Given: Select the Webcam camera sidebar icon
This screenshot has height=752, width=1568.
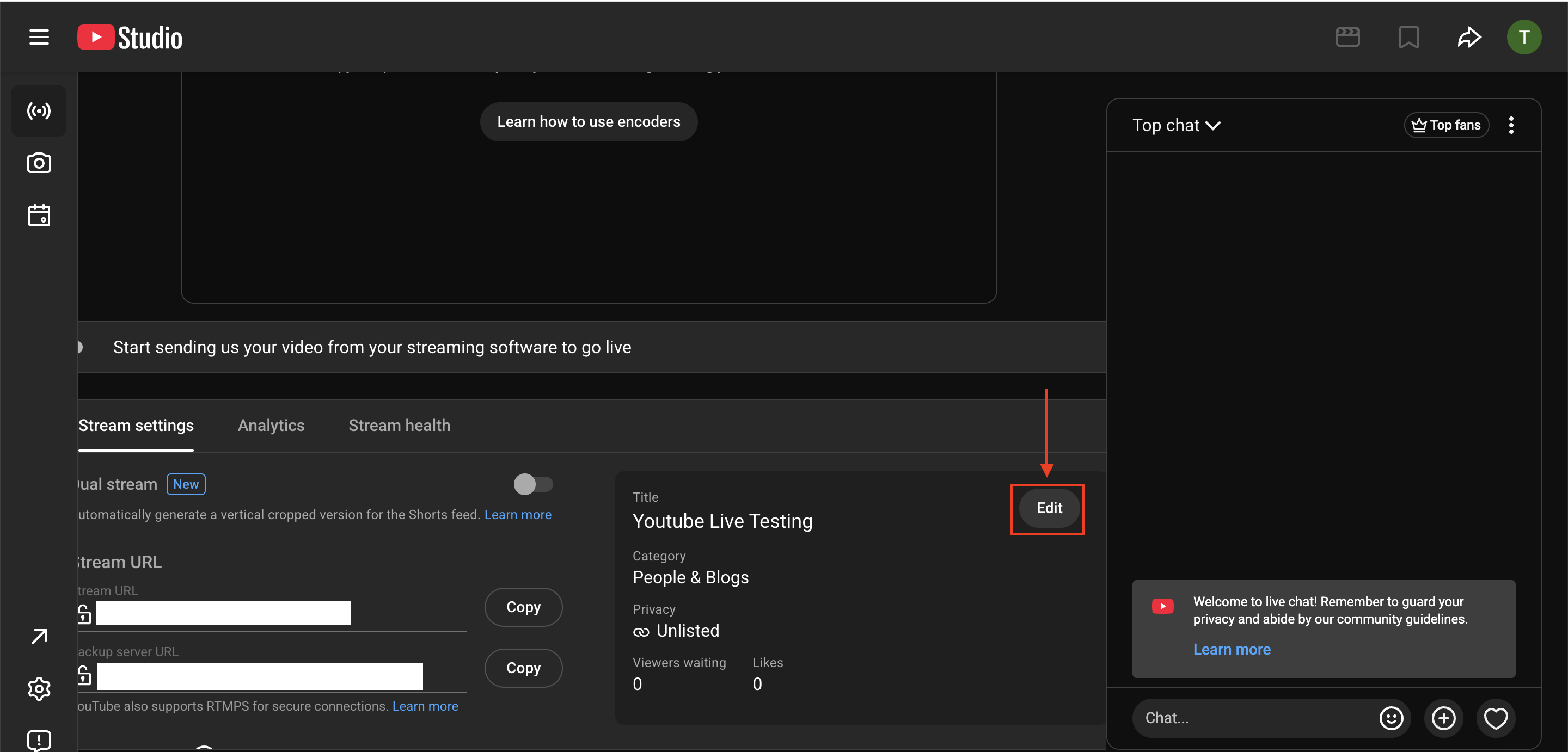Looking at the screenshot, I should tap(39, 163).
